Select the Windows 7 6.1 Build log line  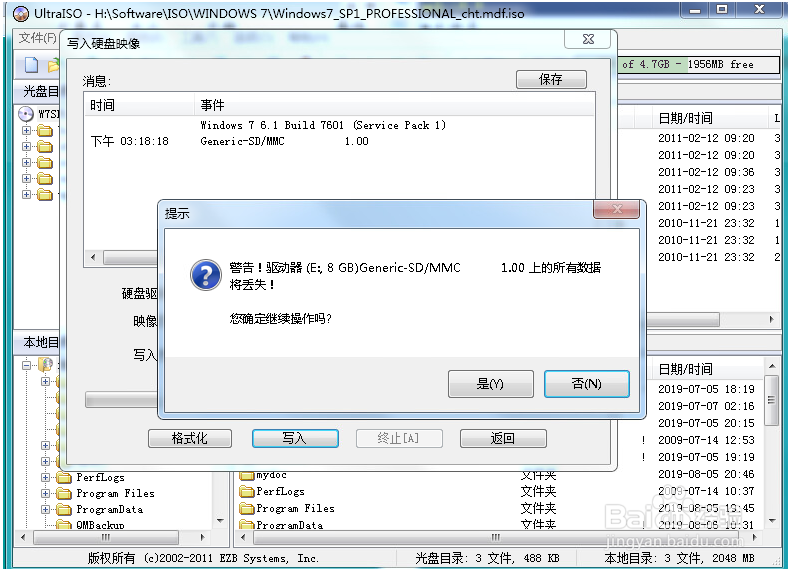tap(323, 125)
